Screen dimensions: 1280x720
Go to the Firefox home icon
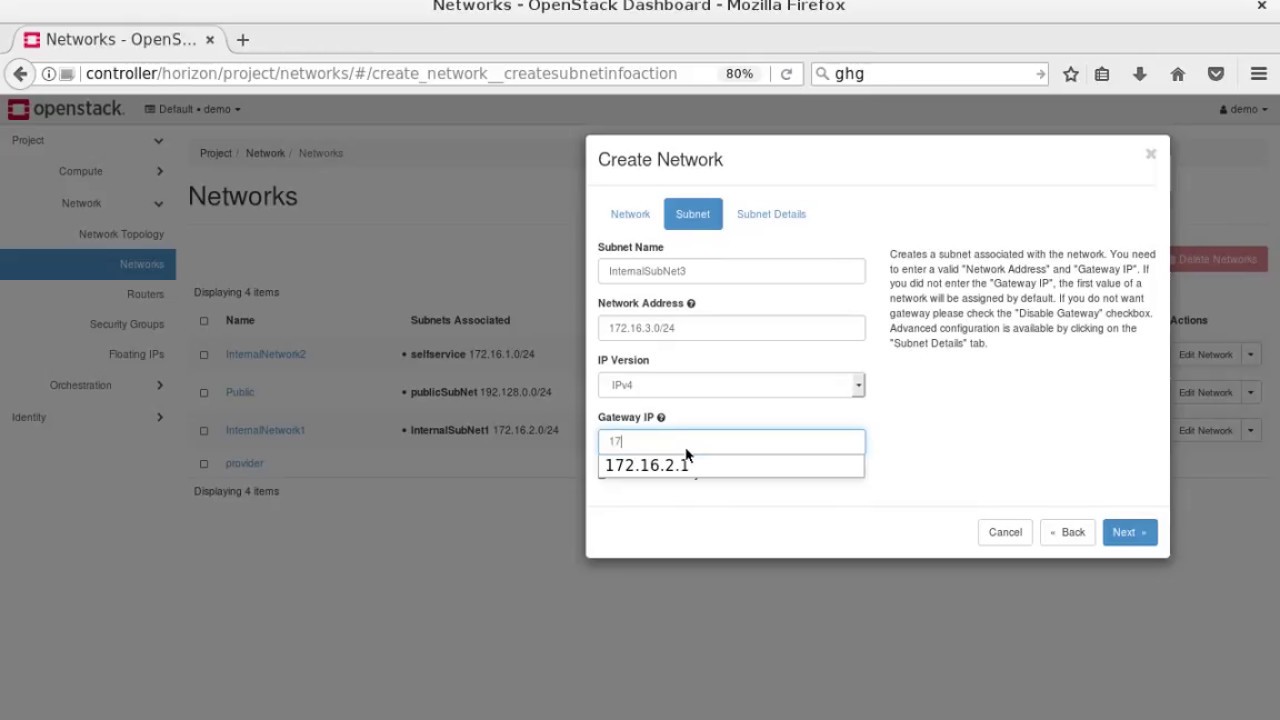click(1178, 74)
